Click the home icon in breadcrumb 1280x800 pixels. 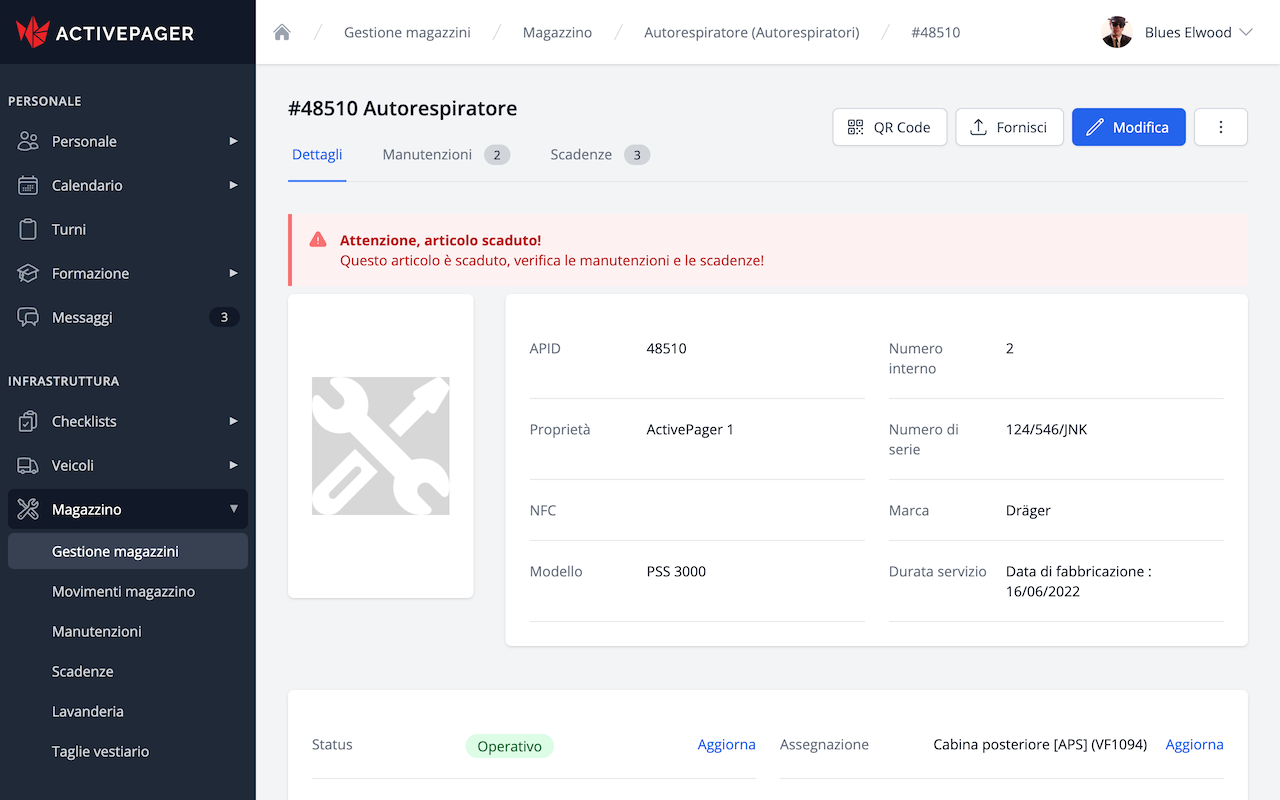[282, 32]
